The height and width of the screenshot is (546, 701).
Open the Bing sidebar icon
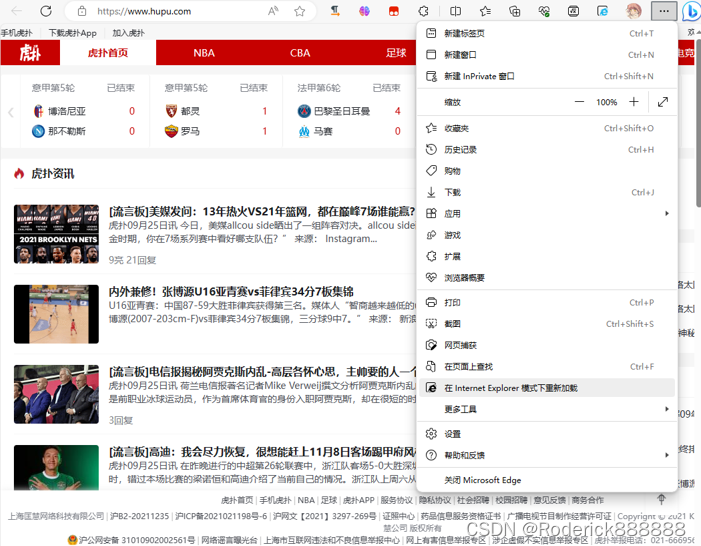click(691, 11)
